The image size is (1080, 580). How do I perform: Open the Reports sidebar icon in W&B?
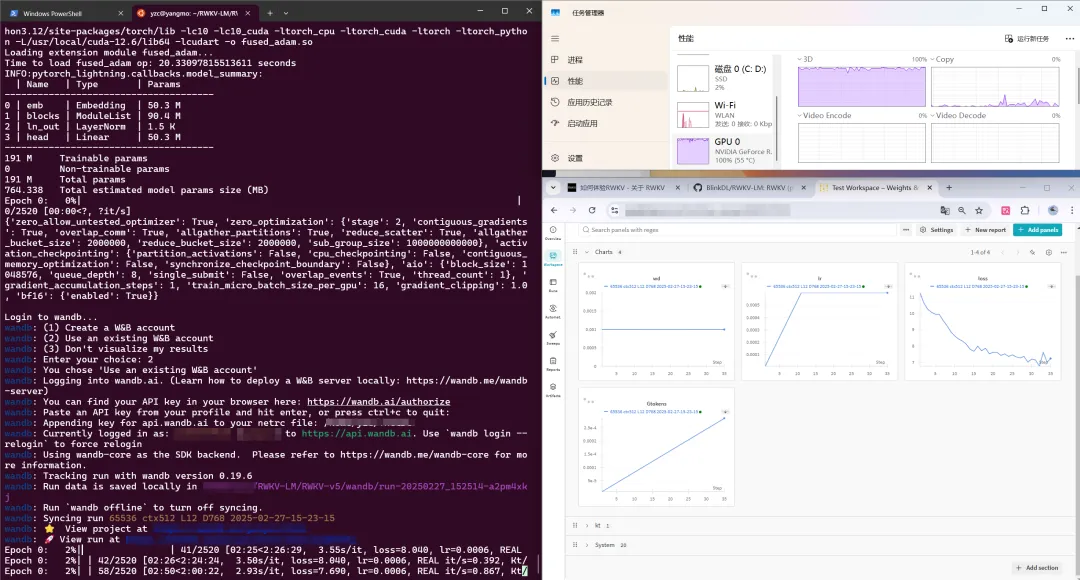[553, 364]
